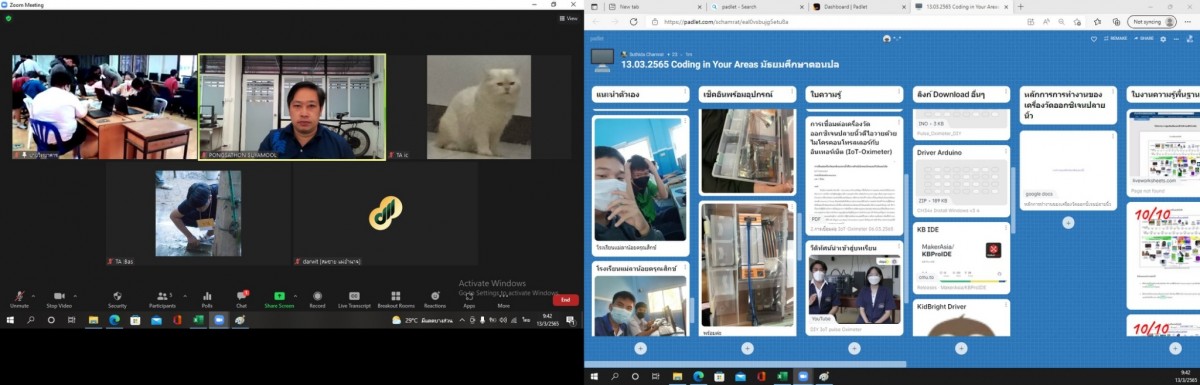This screenshot has height=385, width=1200.
Task: Toggle Stop Video in Zoom toolbar
Action: tap(60, 299)
